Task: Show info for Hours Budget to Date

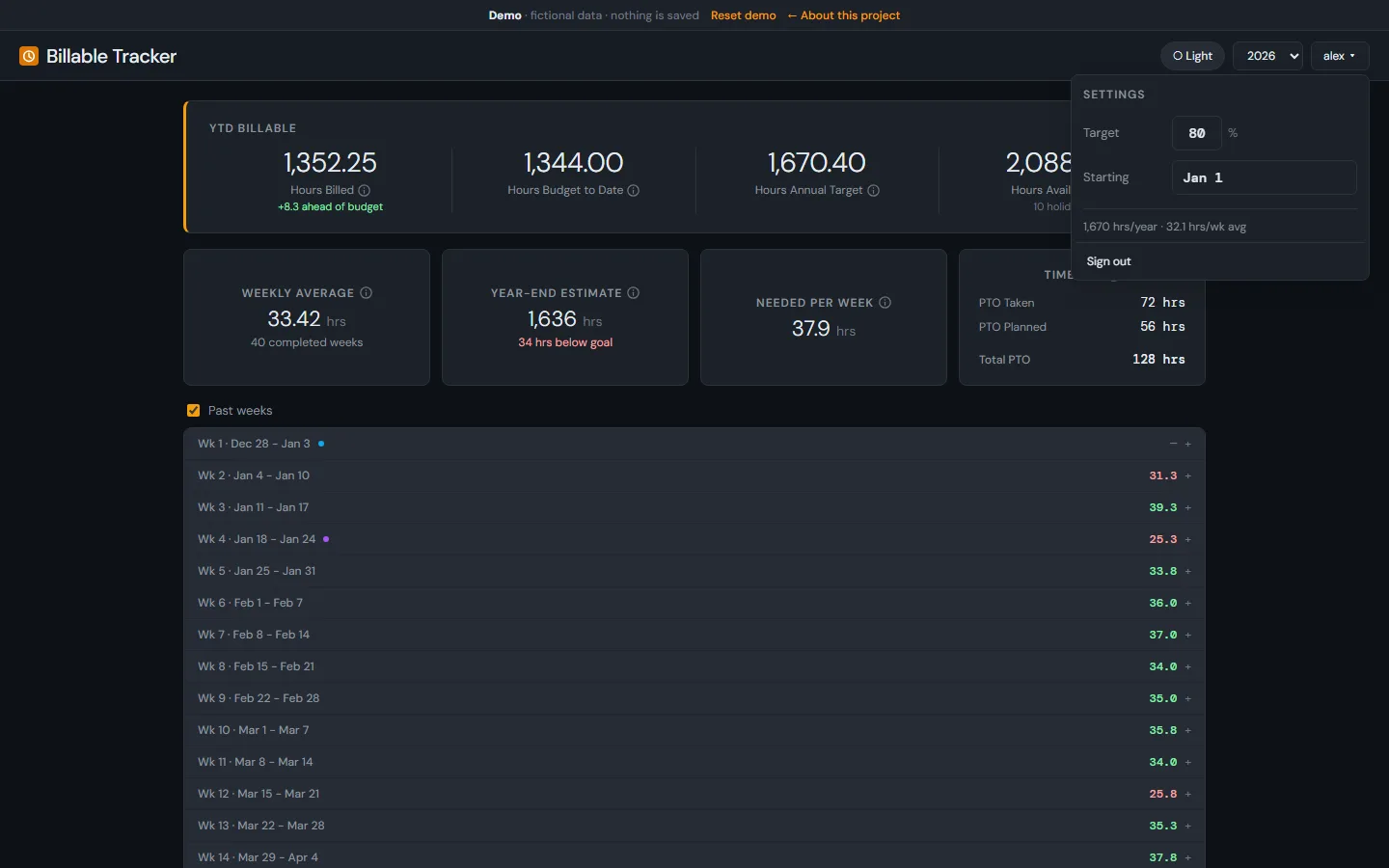Action: pos(634,191)
